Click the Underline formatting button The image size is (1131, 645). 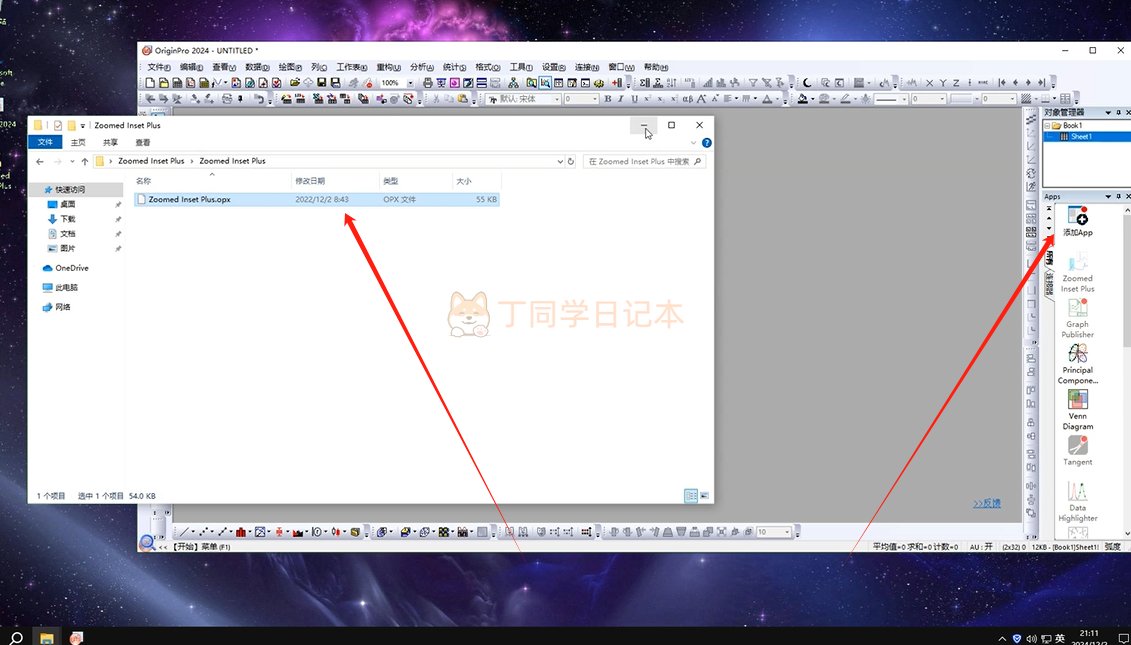click(x=634, y=99)
